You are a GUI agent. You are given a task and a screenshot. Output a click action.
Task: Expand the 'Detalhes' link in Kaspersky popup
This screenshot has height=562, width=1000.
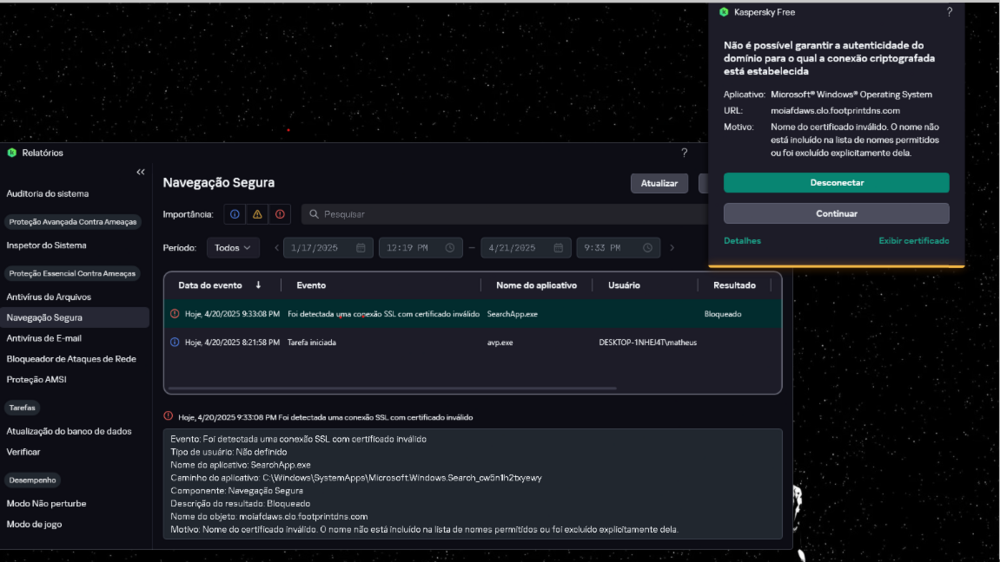[x=742, y=241]
